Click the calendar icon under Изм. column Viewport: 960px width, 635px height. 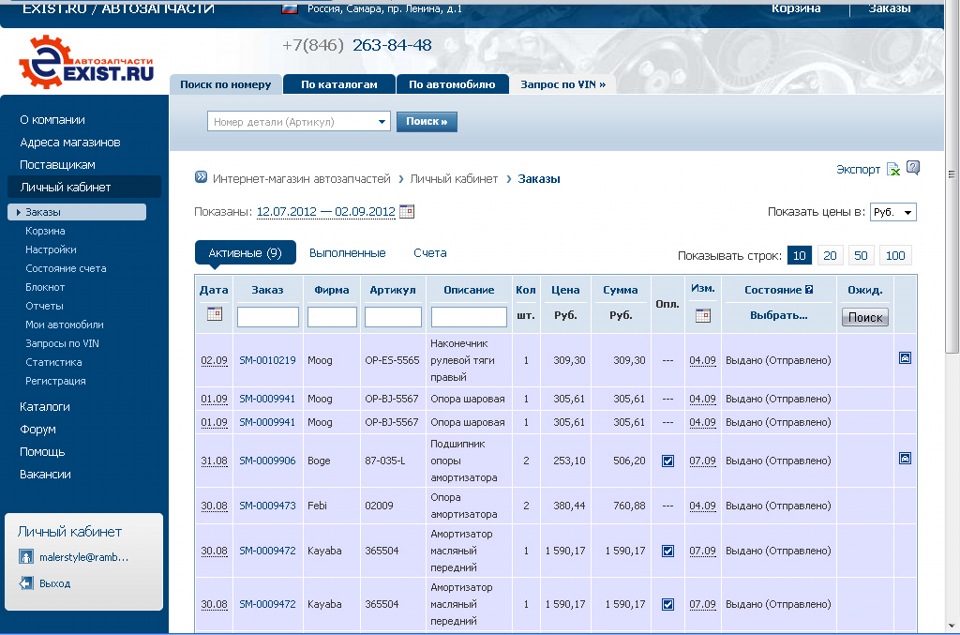[x=703, y=316]
